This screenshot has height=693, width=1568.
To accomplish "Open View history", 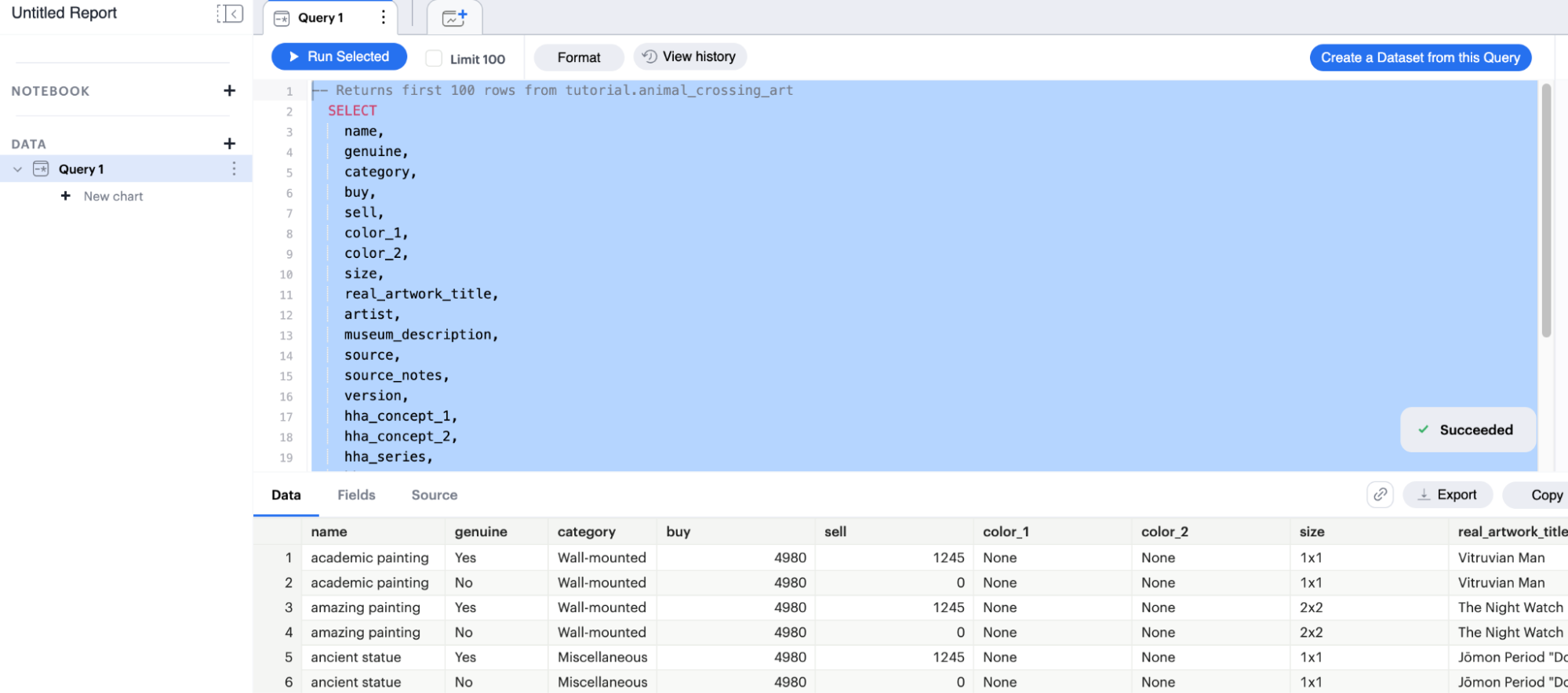I will tap(689, 56).
